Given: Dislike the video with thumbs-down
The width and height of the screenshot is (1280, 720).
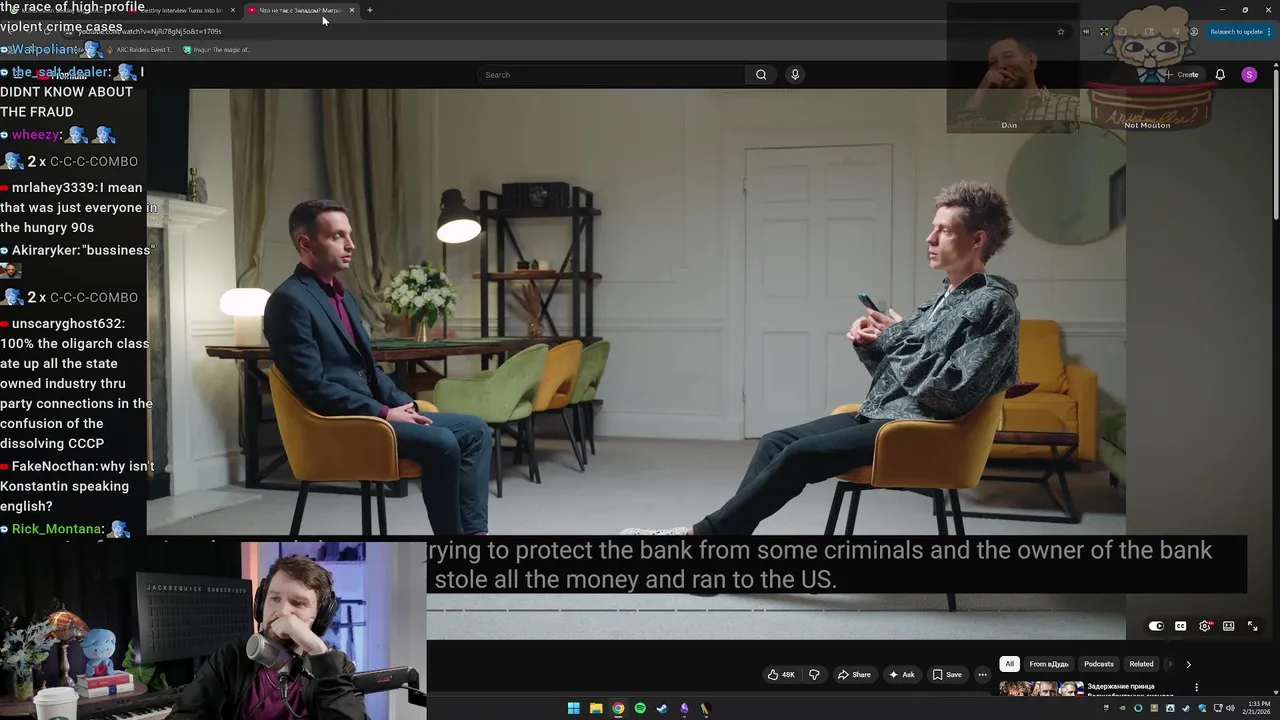Looking at the screenshot, I should pos(814,674).
